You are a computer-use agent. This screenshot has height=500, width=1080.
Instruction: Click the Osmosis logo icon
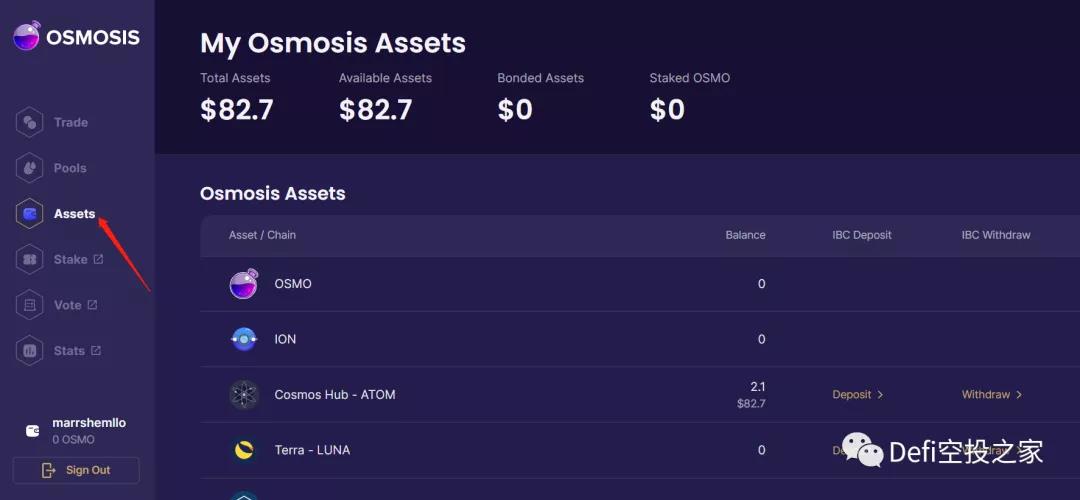[x=26, y=37]
